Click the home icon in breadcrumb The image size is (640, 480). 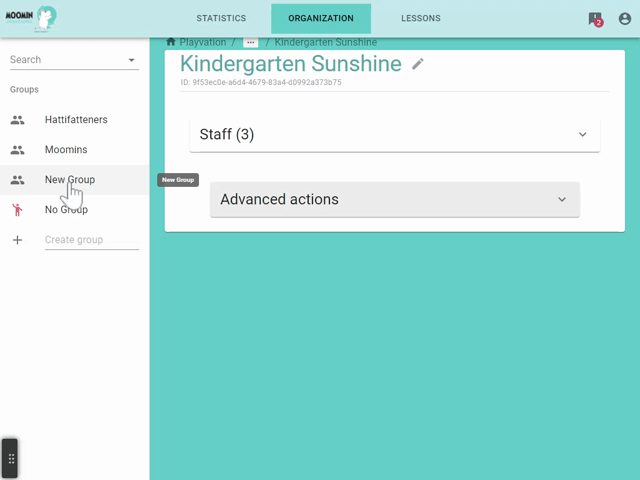click(x=171, y=42)
